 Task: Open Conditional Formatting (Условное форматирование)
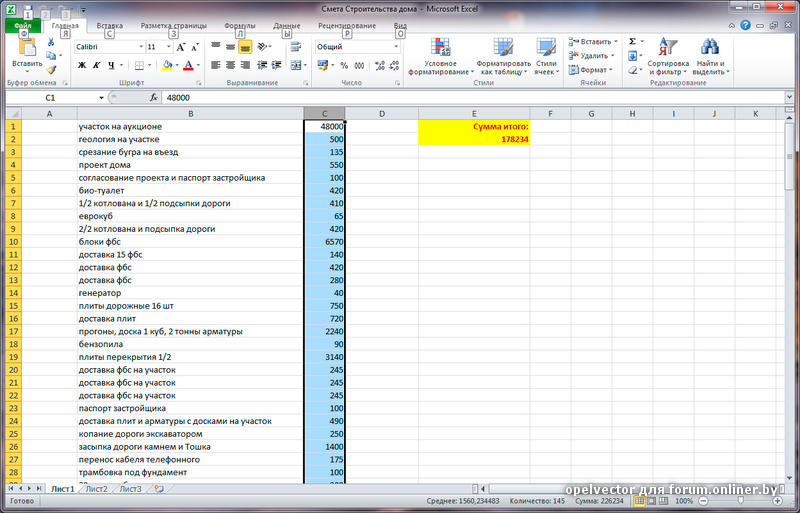click(x=440, y=56)
